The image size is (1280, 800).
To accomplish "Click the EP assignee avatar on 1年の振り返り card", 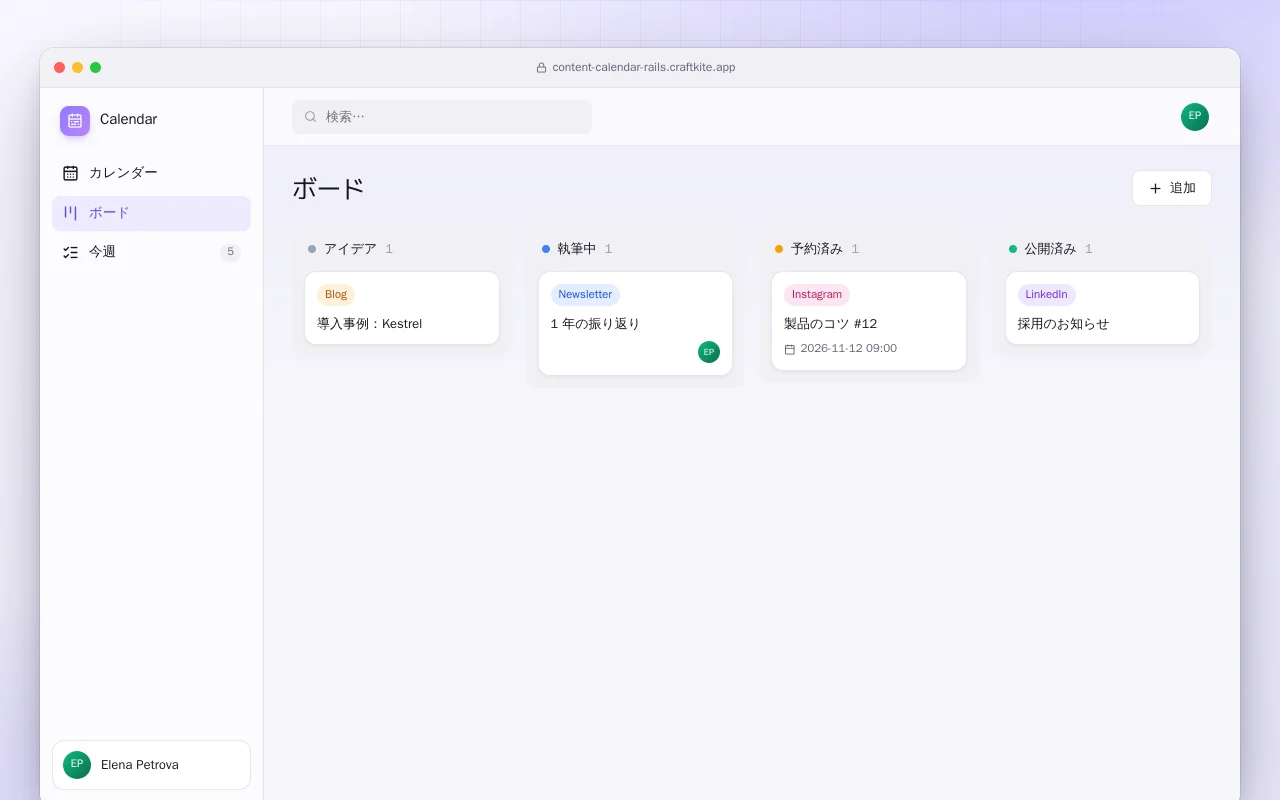I will pos(709,352).
